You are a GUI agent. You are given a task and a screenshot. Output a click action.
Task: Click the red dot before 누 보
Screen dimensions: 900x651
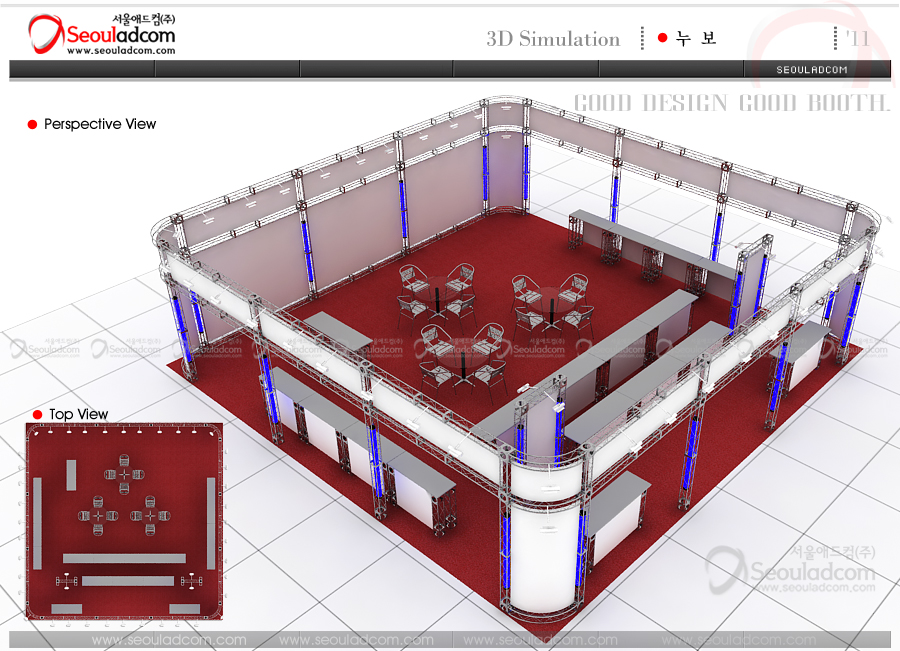point(662,38)
